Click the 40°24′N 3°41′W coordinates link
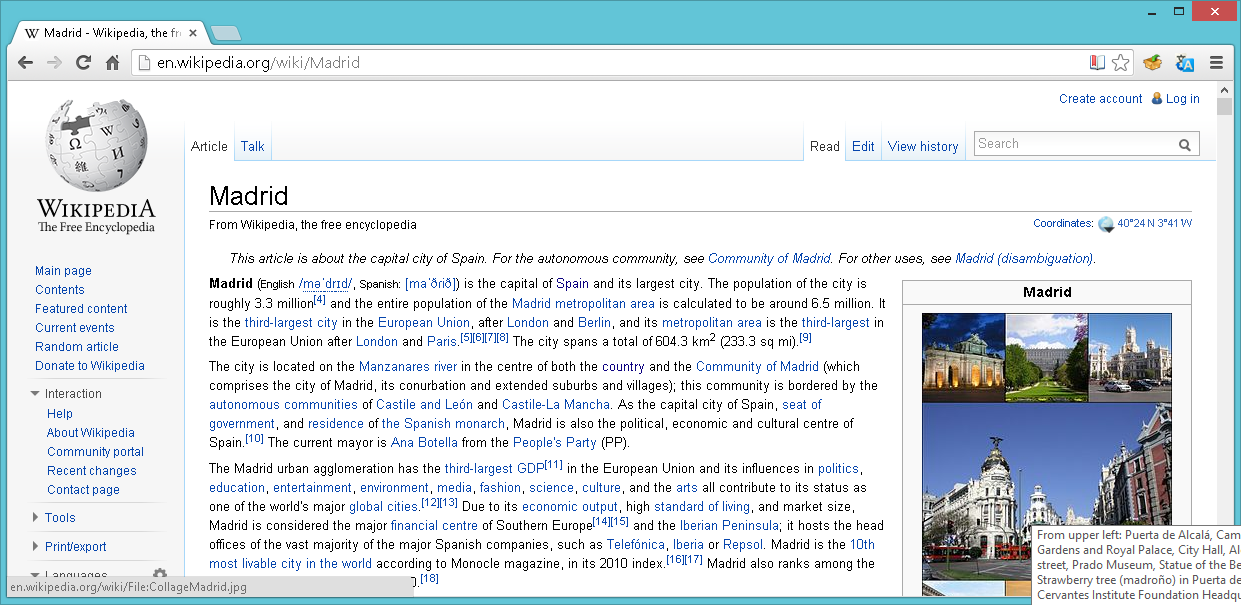 [x=1154, y=224]
